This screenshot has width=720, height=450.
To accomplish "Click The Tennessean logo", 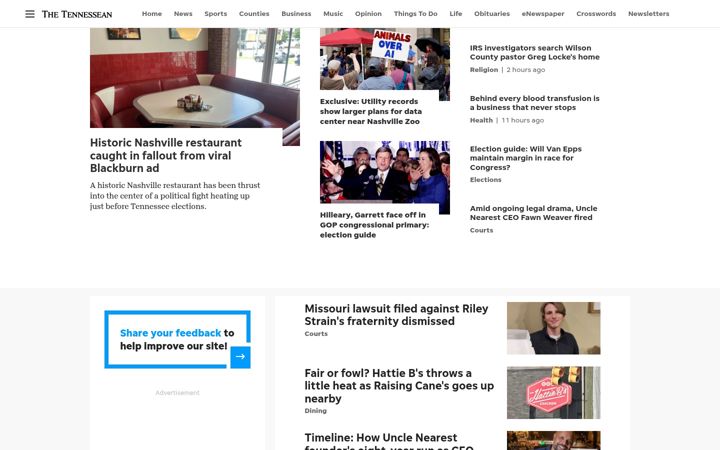I will 77,14.
